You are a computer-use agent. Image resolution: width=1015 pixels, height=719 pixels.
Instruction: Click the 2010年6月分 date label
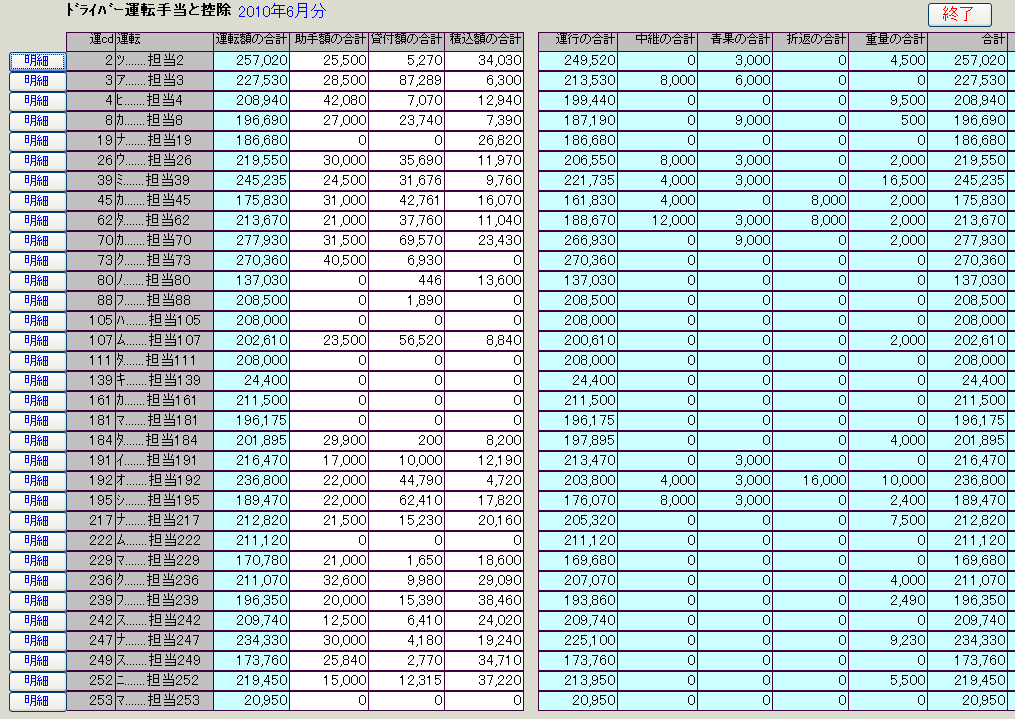tap(281, 12)
